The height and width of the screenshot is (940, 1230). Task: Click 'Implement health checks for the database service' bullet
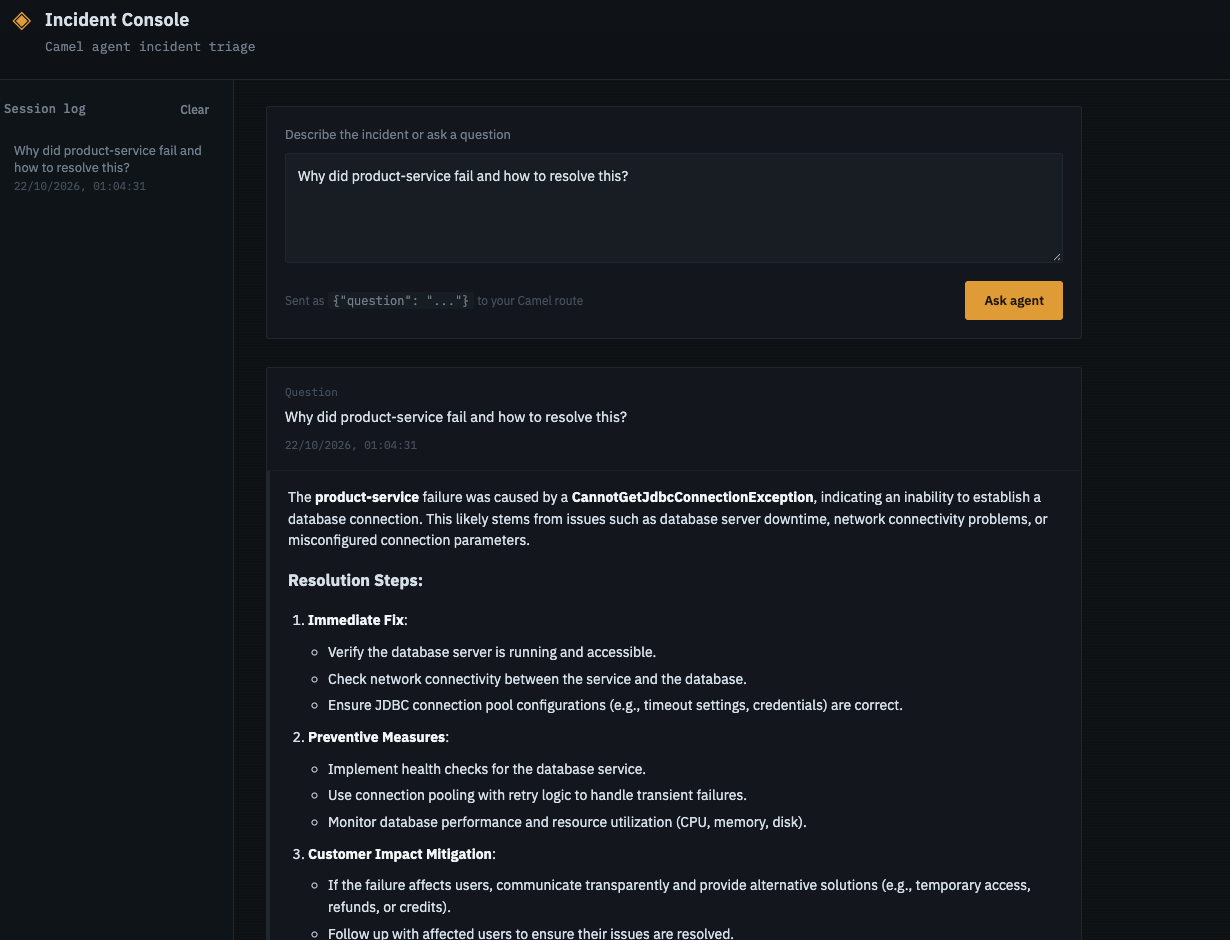[487, 769]
